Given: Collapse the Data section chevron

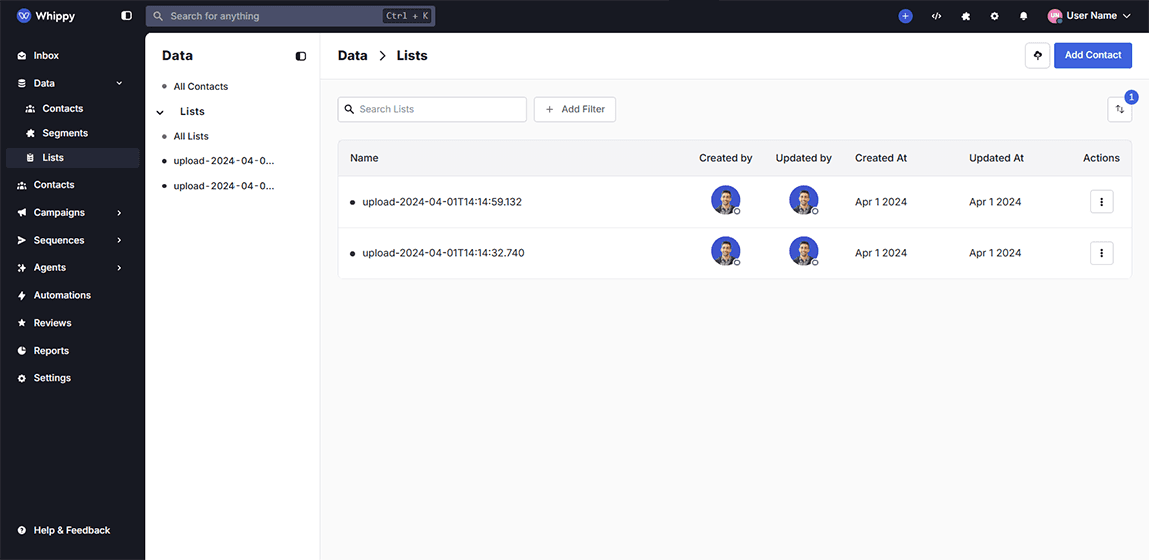Looking at the screenshot, I should [119, 84].
